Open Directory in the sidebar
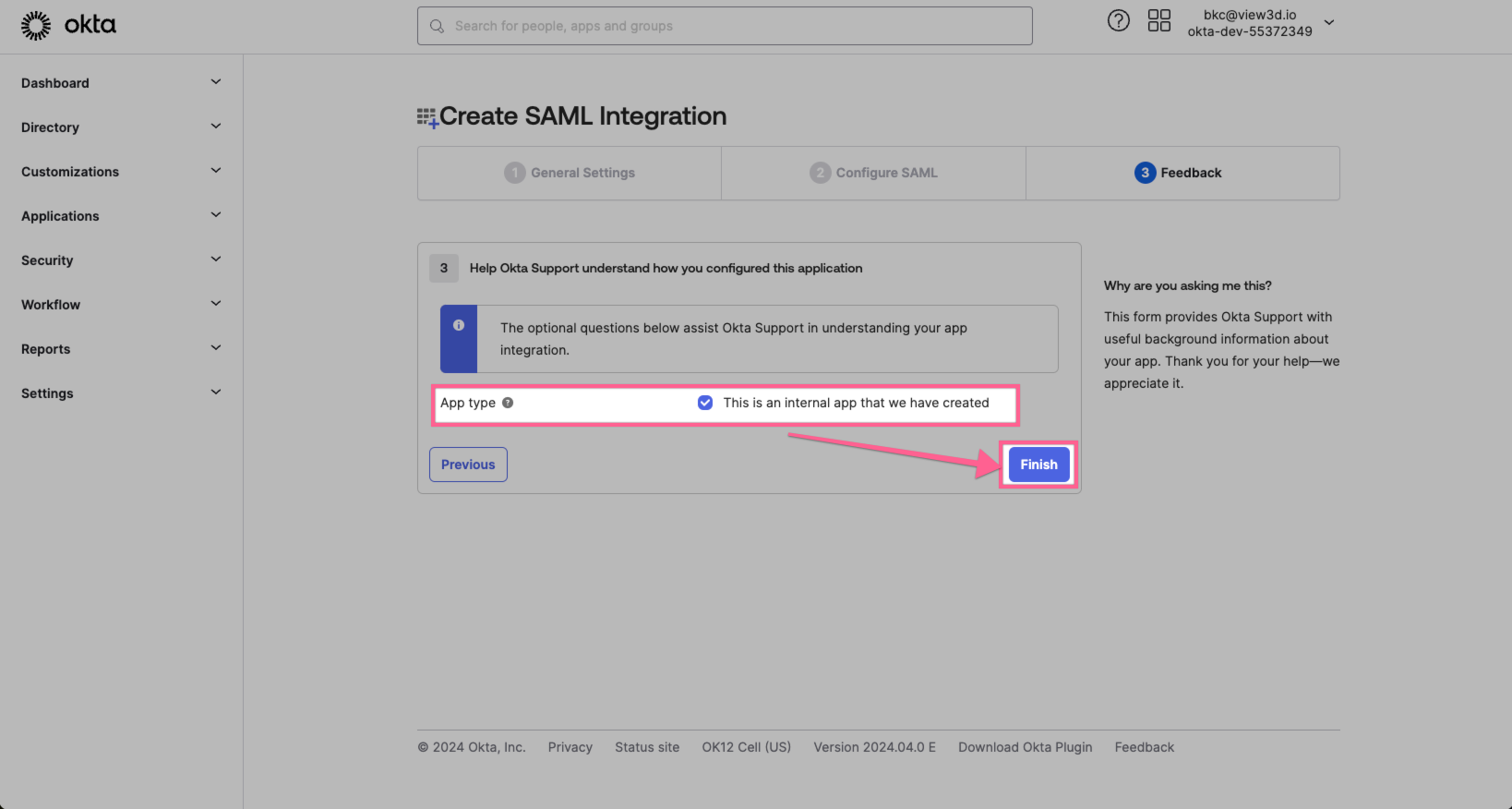This screenshot has width=1512, height=809. click(x=50, y=127)
